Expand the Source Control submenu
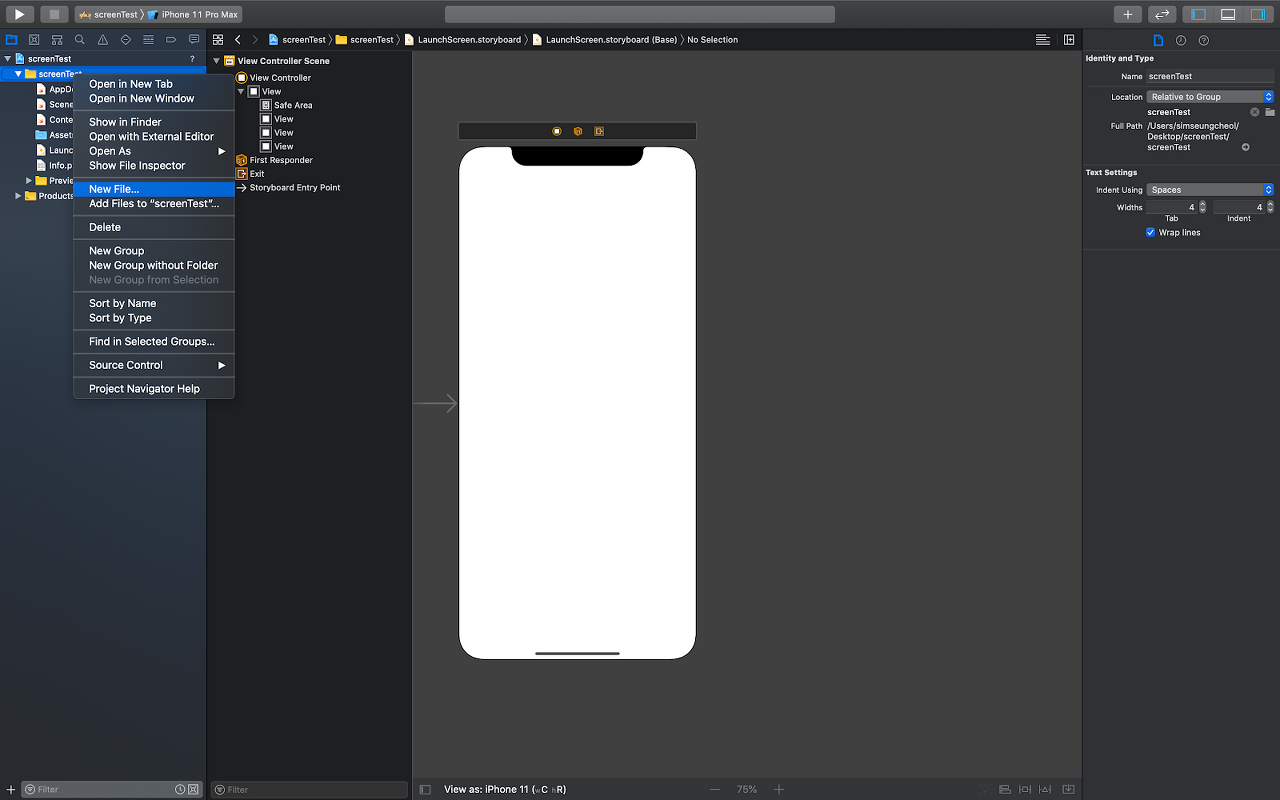This screenshot has width=1280, height=800. pos(154,365)
